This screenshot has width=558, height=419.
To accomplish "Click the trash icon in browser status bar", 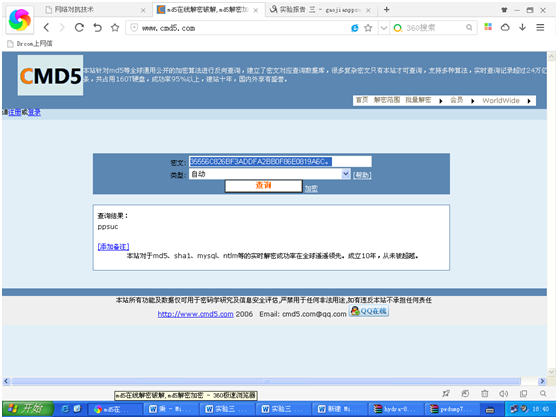I will 484,393.
